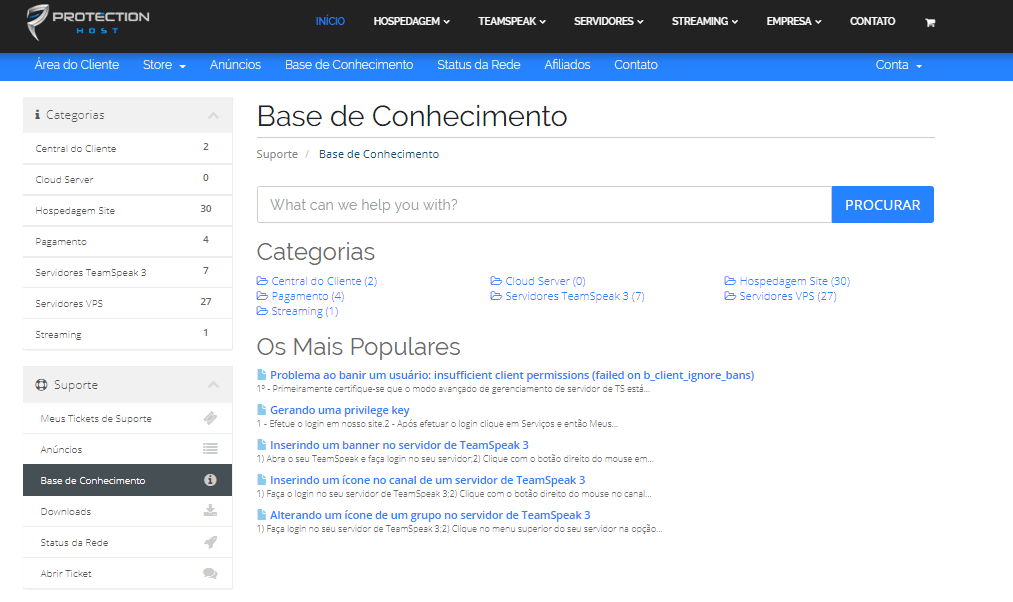1013x602 pixels.
Task: Select Servidores TeamSpeak 3 in sidebar categories
Action: (127, 273)
